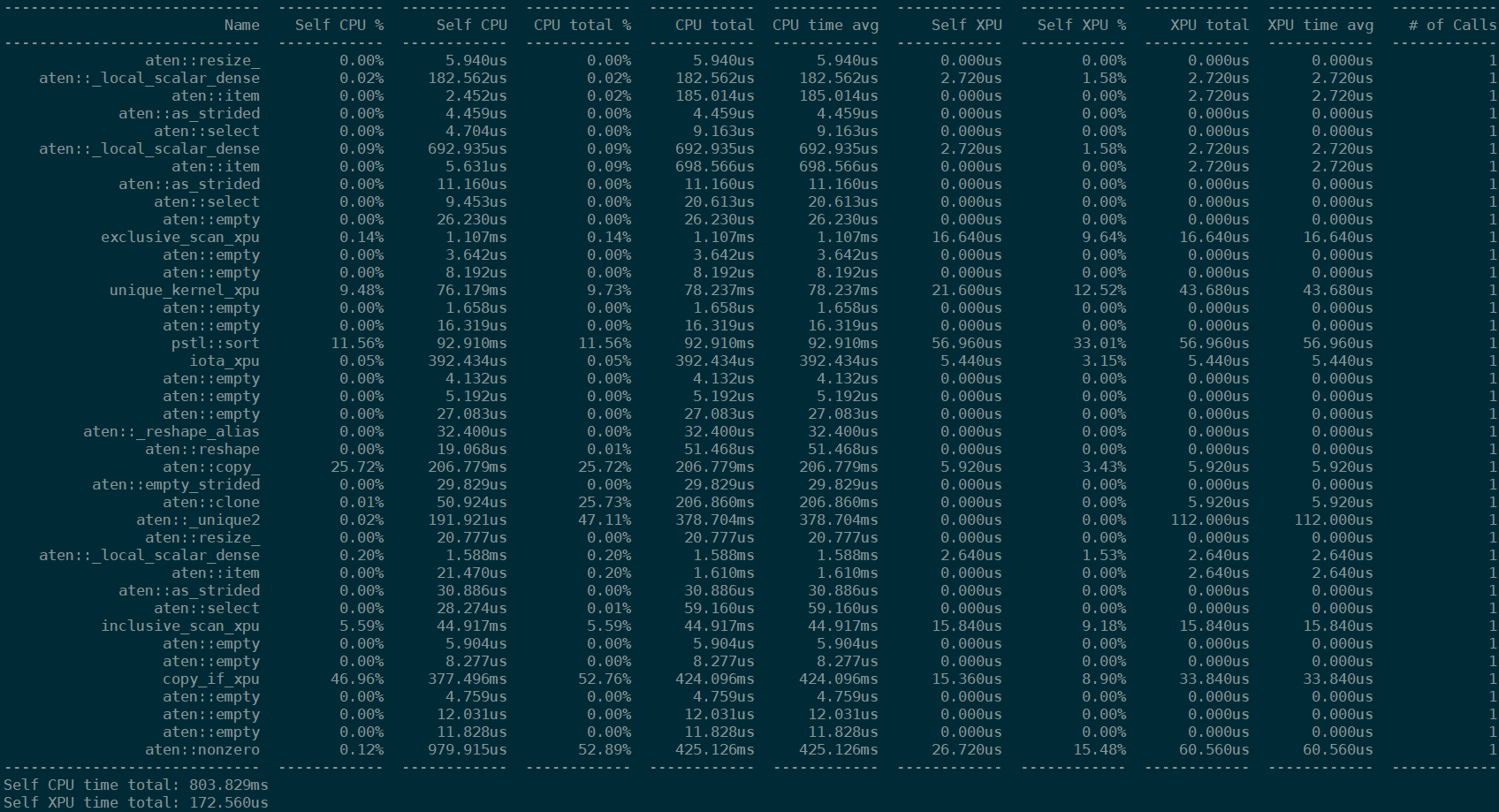The height and width of the screenshot is (812, 1499).
Task: Select the aten::empty_strided row name
Action: click(176, 484)
